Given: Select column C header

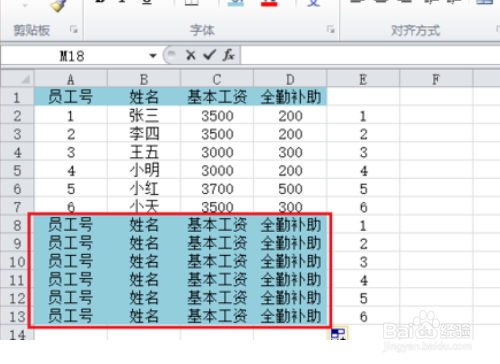Looking at the screenshot, I should click(217, 79).
